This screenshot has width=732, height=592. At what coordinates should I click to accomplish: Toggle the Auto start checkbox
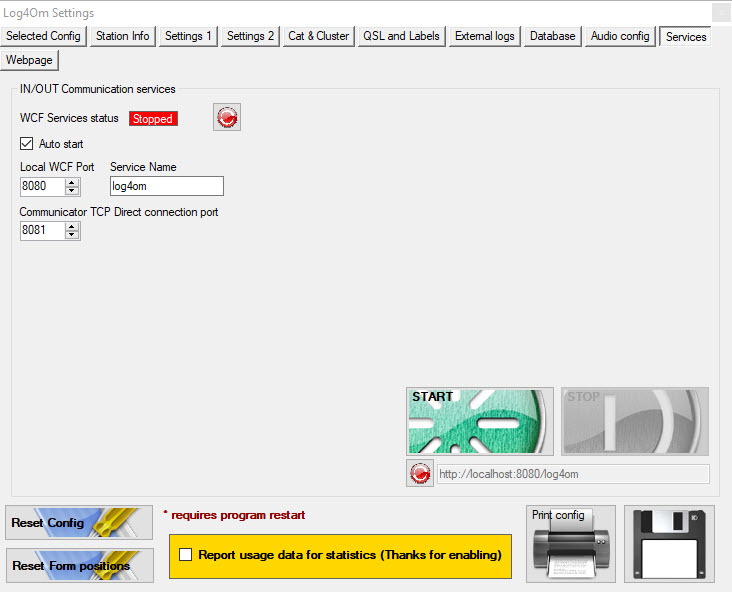point(27,143)
